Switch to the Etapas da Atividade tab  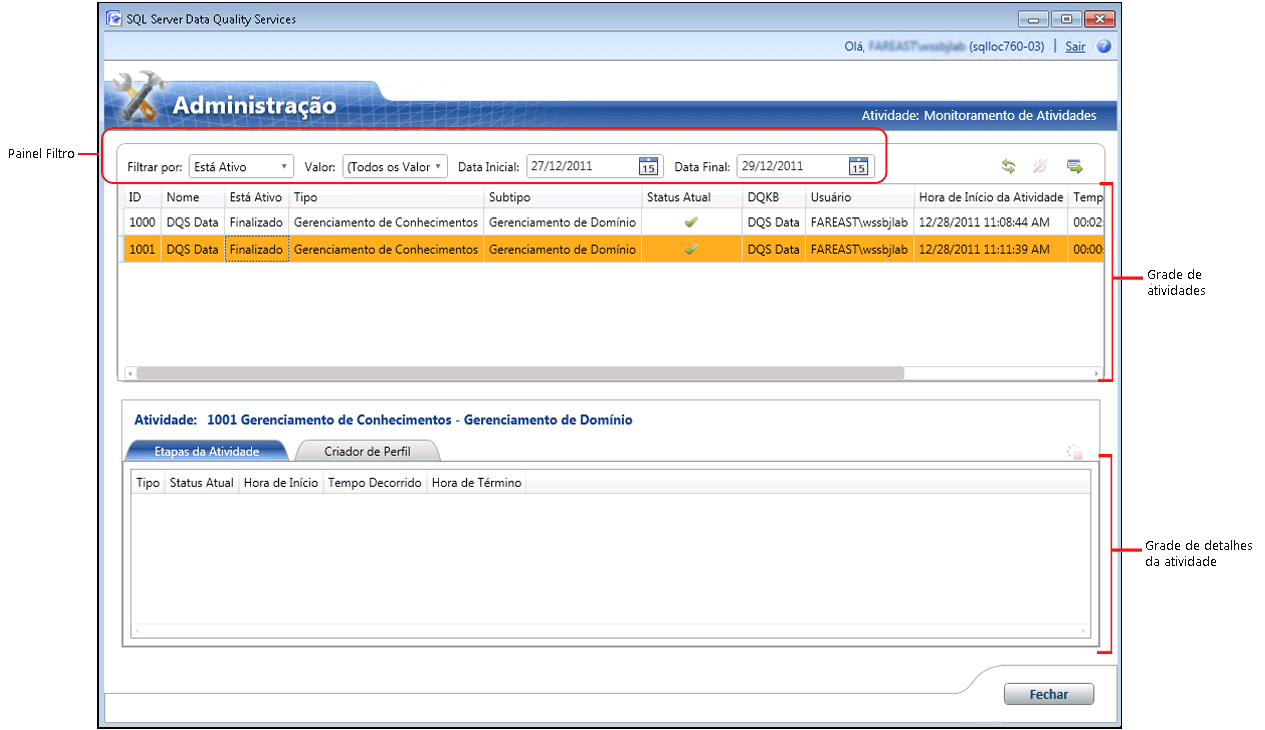tap(206, 451)
